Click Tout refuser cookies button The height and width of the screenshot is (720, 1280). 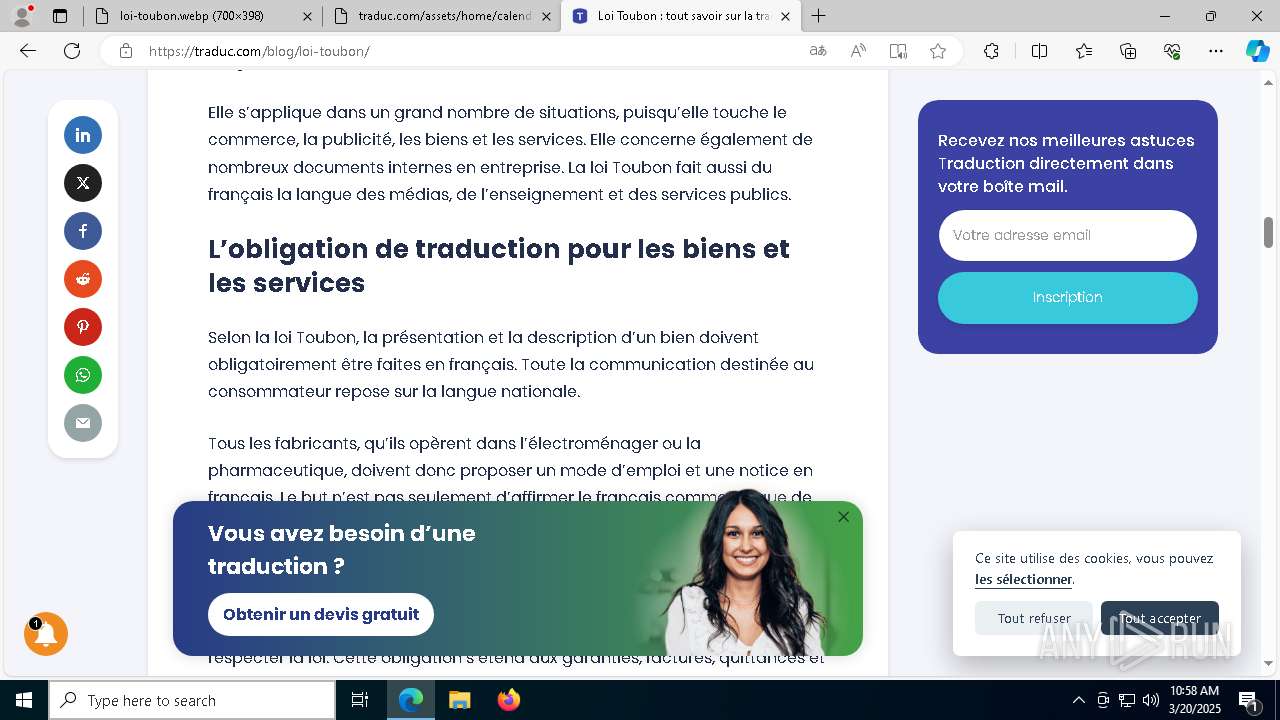pyautogui.click(x=1034, y=618)
